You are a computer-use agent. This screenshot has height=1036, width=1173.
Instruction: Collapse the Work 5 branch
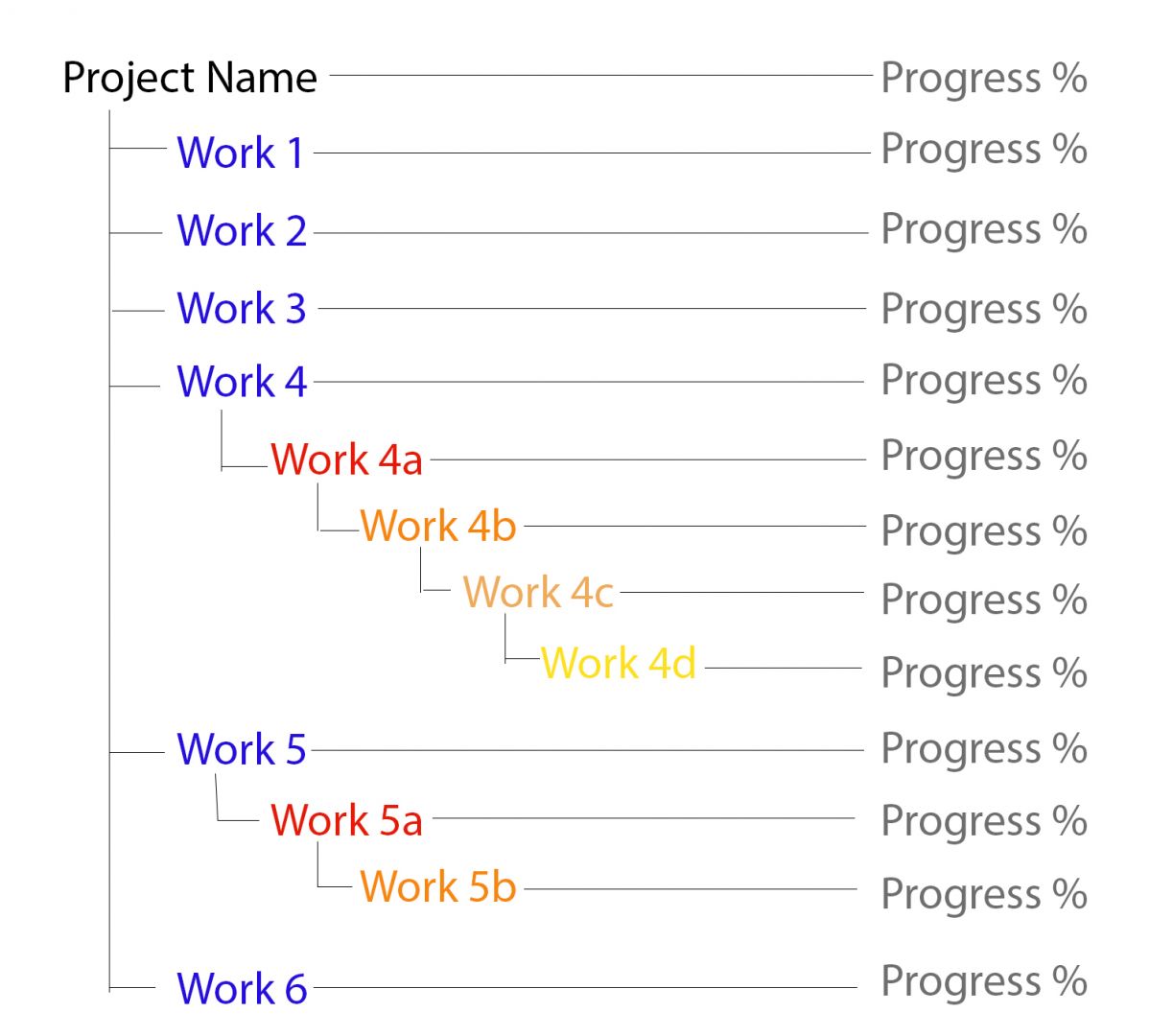(x=241, y=749)
